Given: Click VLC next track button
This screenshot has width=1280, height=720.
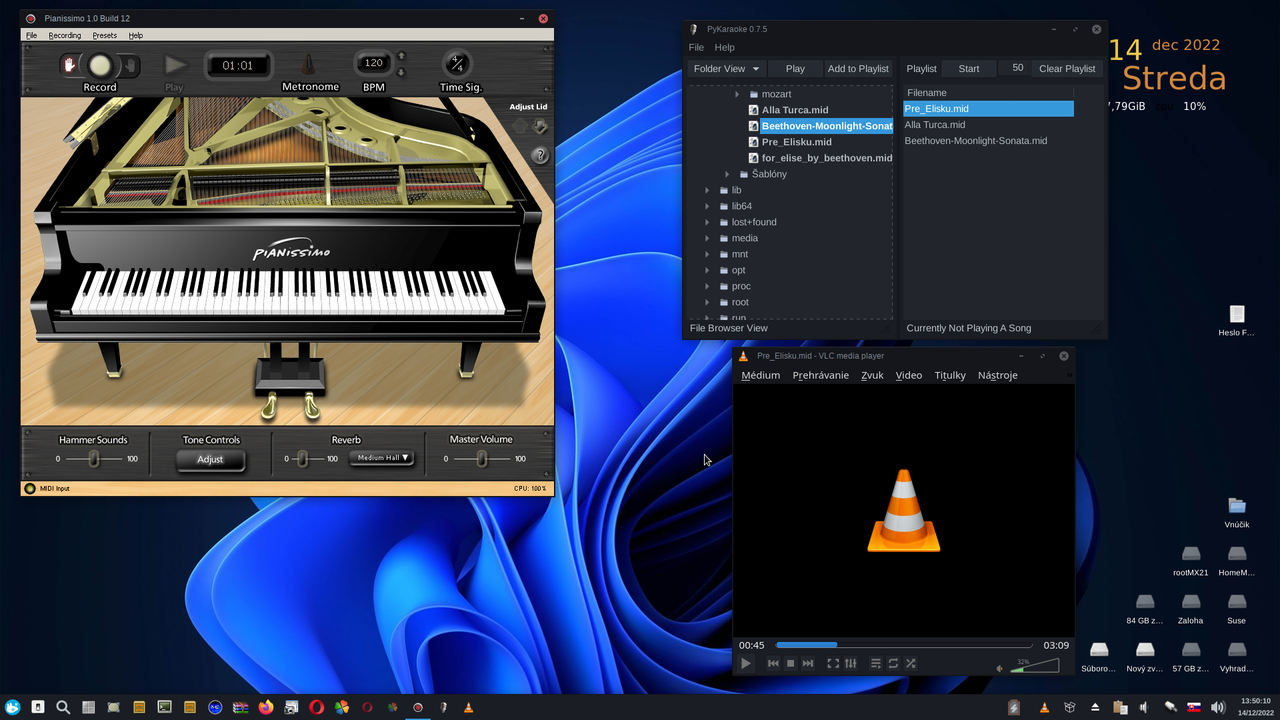Looking at the screenshot, I should [x=808, y=663].
